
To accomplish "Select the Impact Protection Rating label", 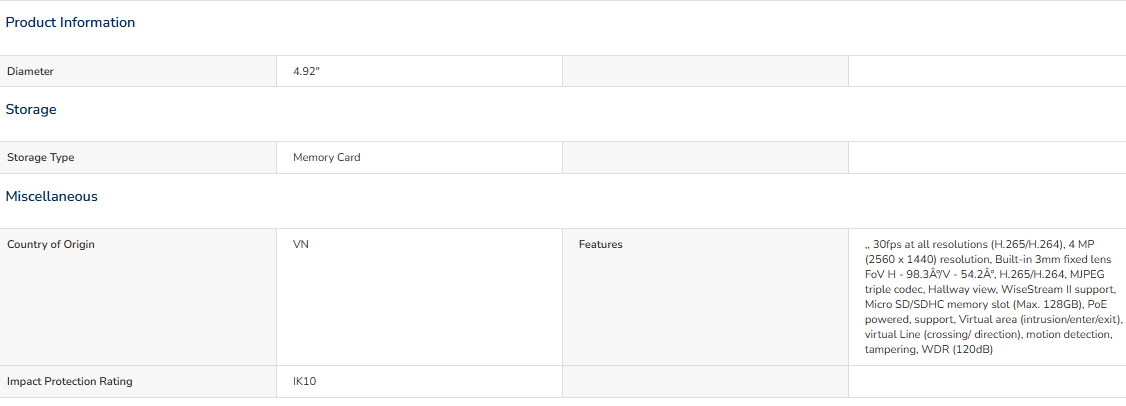I will 70,381.
